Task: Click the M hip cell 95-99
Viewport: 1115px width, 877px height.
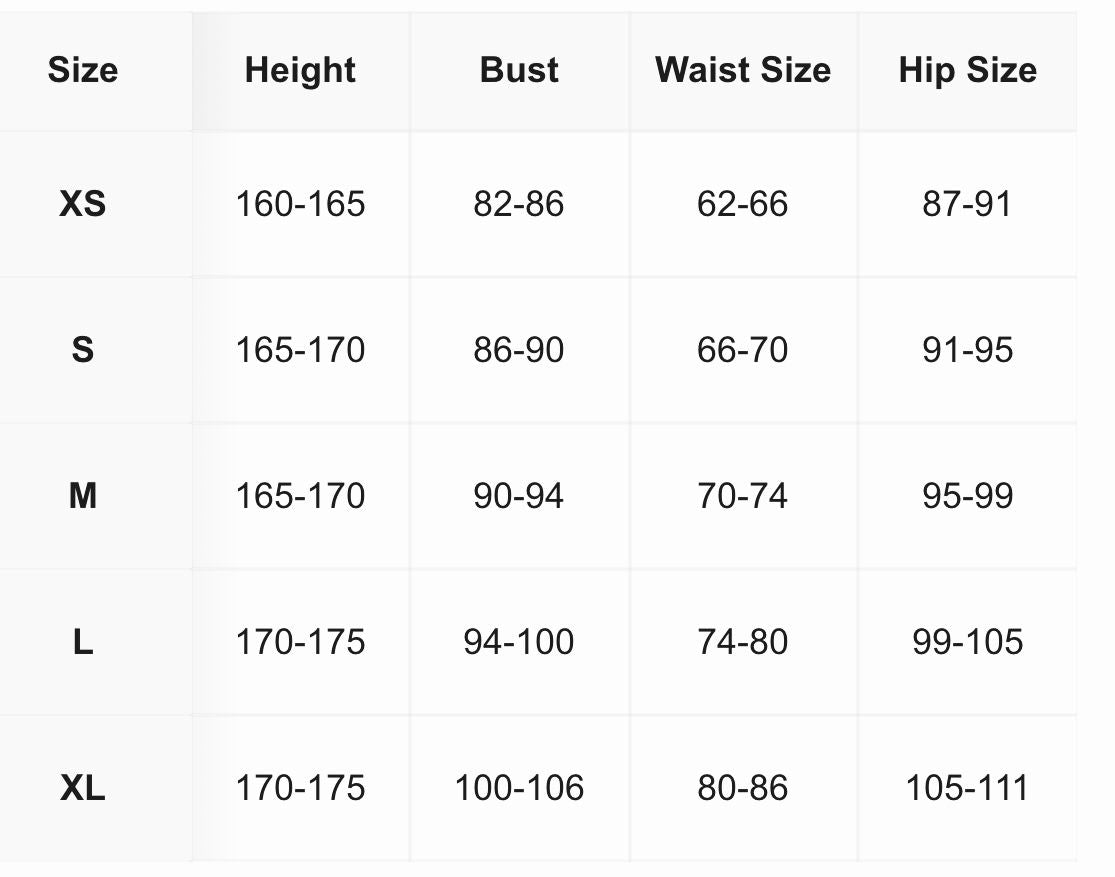Action: (968, 496)
